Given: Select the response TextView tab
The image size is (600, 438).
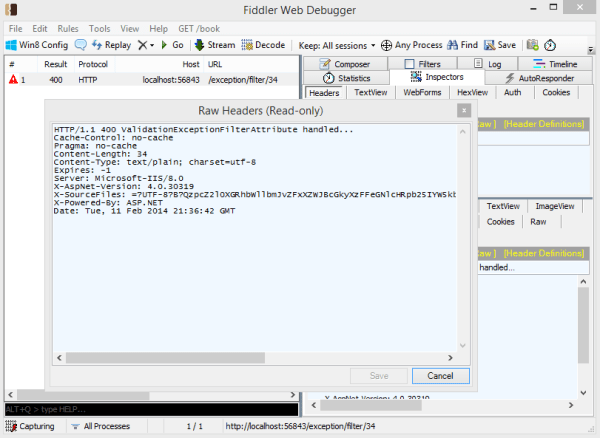Looking at the screenshot, I should pos(503,206).
